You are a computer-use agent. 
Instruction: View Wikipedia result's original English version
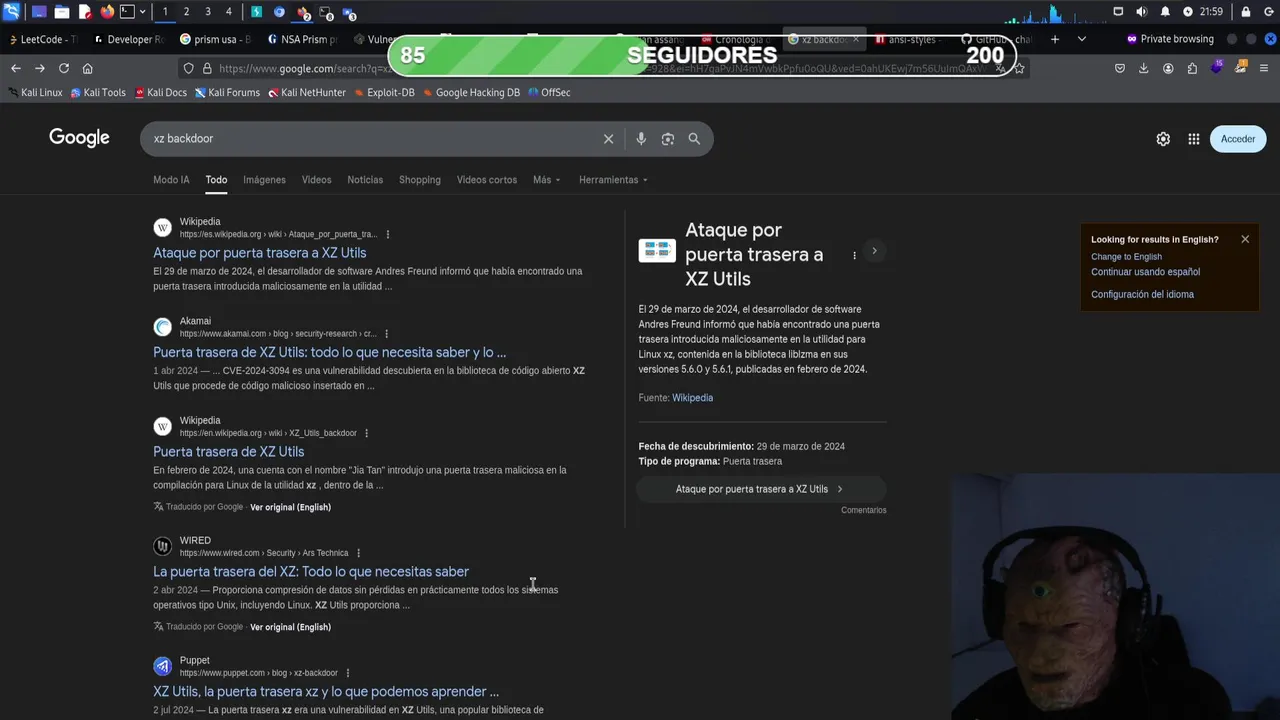click(290, 507)
